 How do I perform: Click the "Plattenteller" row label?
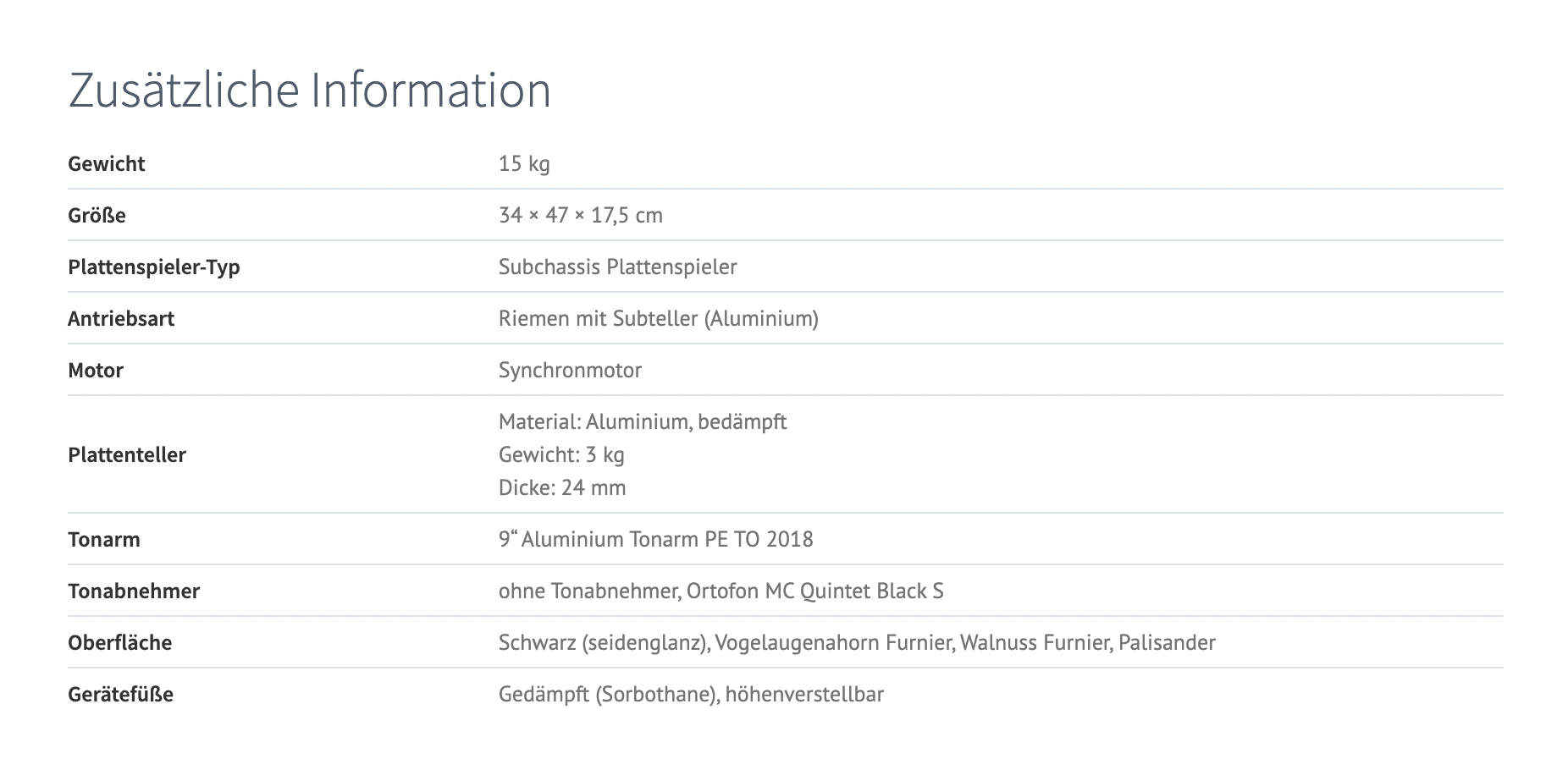click(x=127, y=454)
